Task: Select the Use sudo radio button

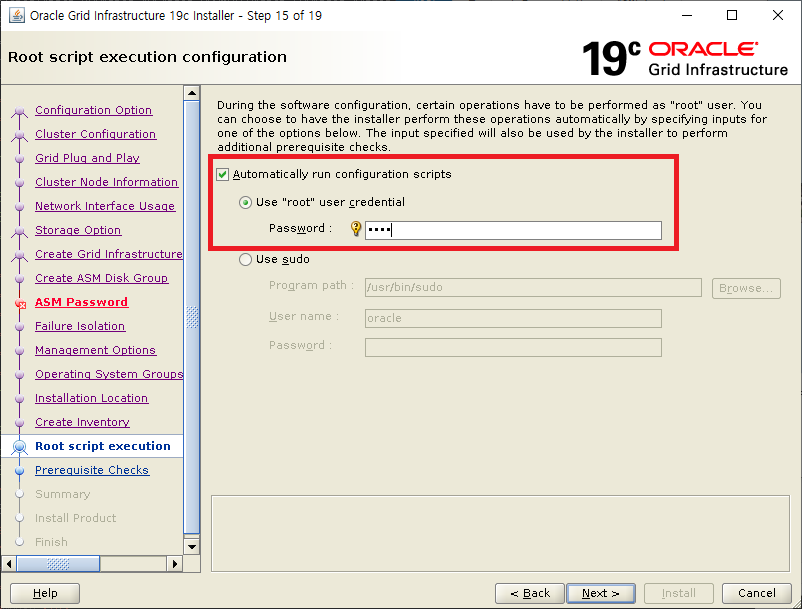Action: [246, 260]
